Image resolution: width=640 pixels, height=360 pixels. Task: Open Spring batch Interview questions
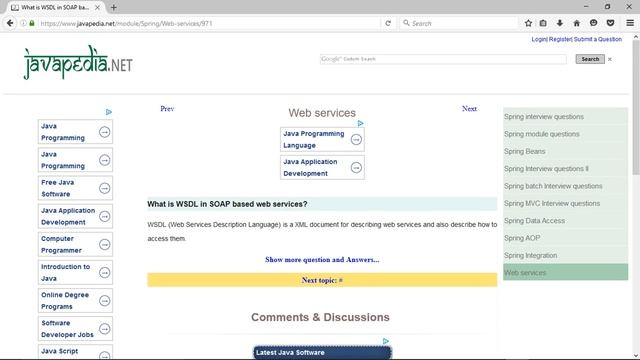[565, 186]
